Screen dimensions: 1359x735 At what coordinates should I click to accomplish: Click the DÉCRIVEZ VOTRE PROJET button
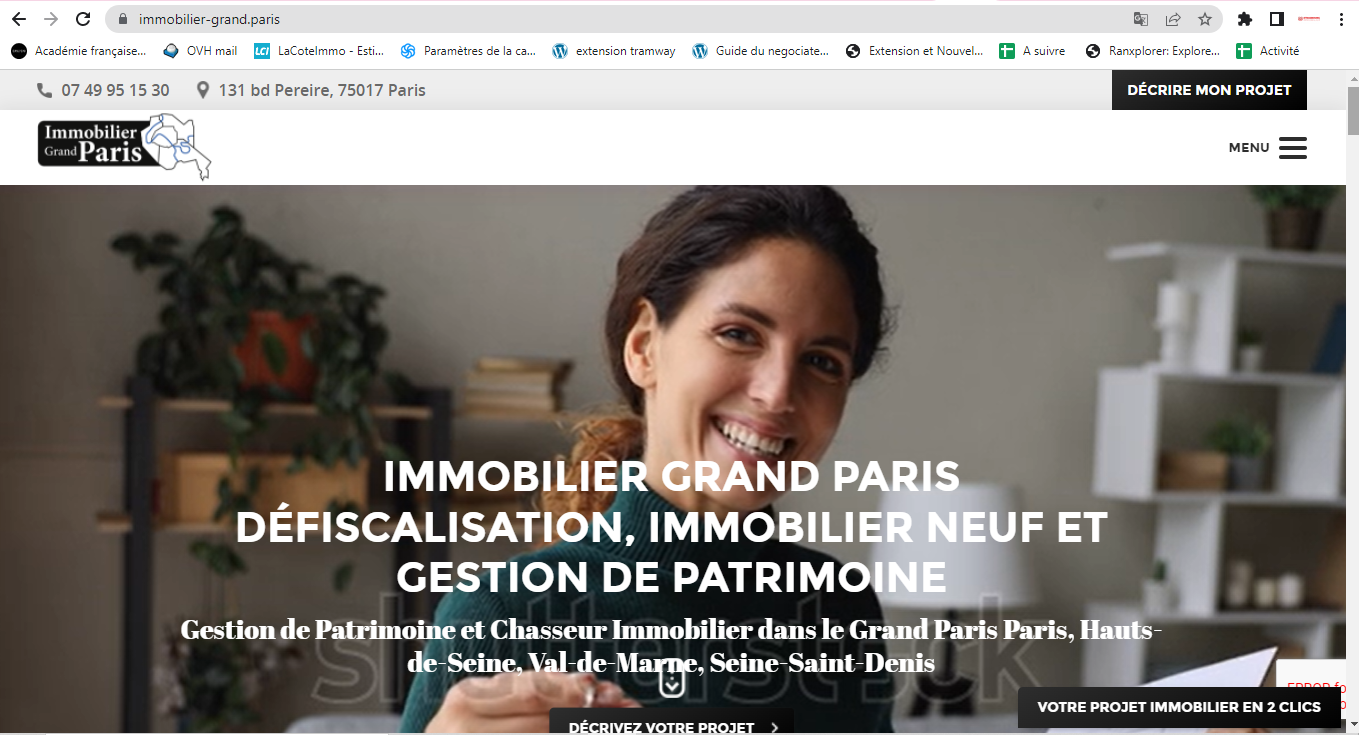(x=671, y=723)
